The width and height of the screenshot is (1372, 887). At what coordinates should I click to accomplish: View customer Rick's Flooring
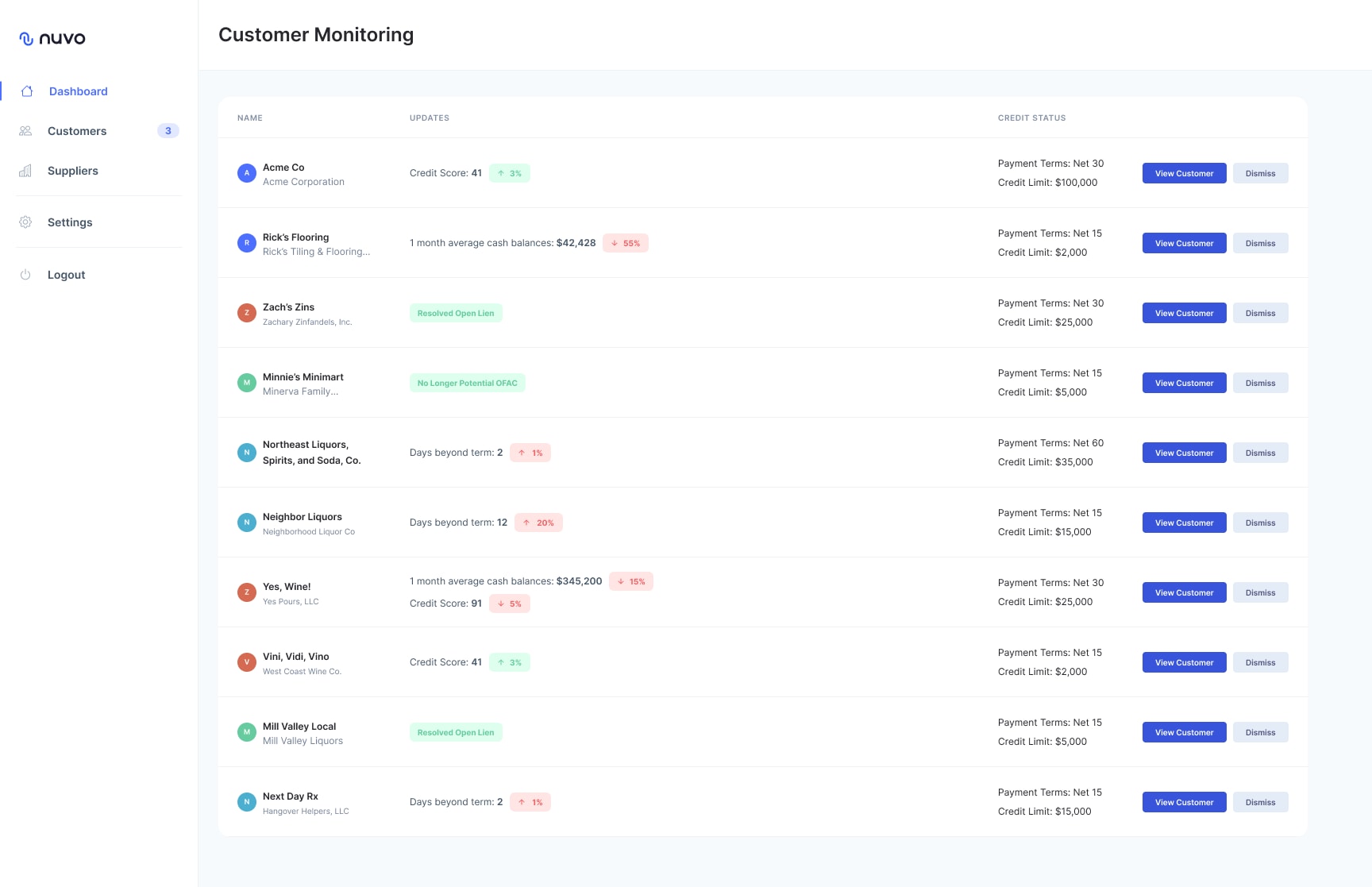[x=1184, y=243]
